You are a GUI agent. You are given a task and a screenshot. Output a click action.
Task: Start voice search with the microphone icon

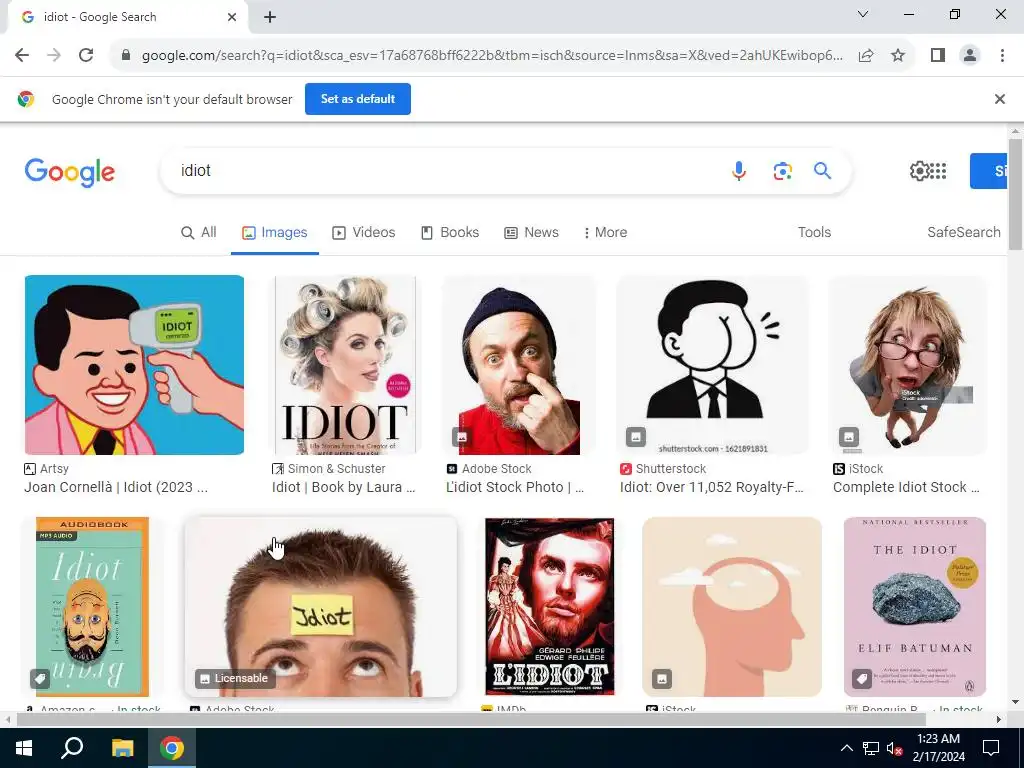click(739, 171)
